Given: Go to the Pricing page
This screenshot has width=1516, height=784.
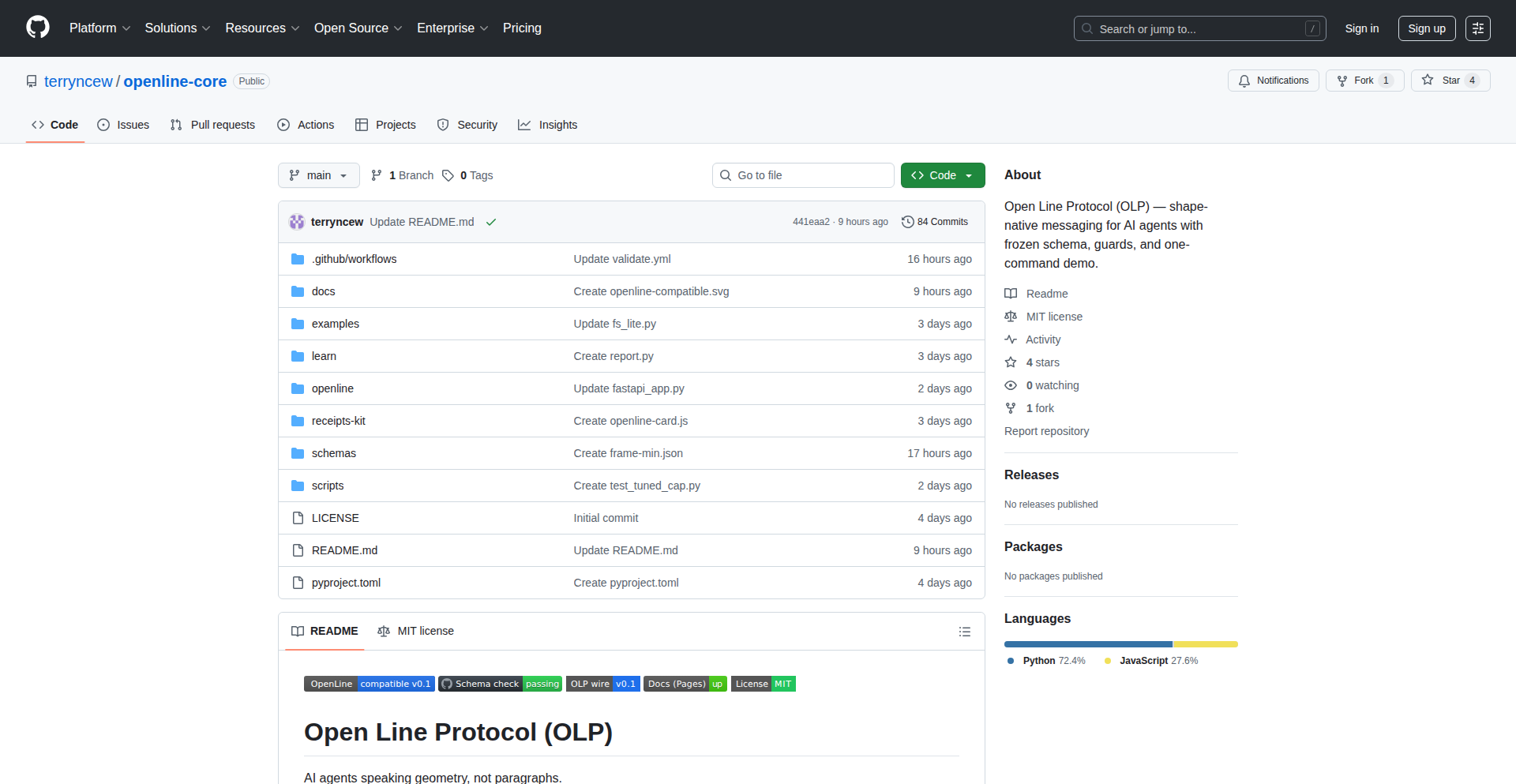Looking at the screenshot, I should click(522, 28).
